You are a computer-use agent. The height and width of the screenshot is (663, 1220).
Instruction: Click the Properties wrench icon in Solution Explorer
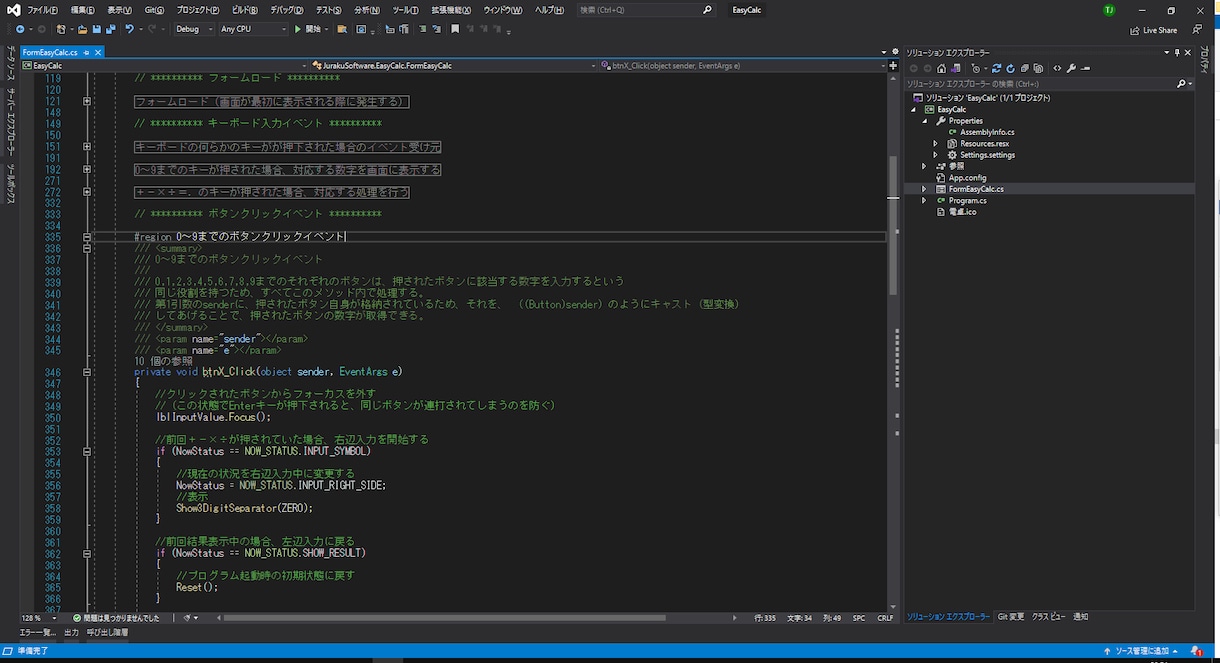pyautogui.click(x=1071, y=68)
